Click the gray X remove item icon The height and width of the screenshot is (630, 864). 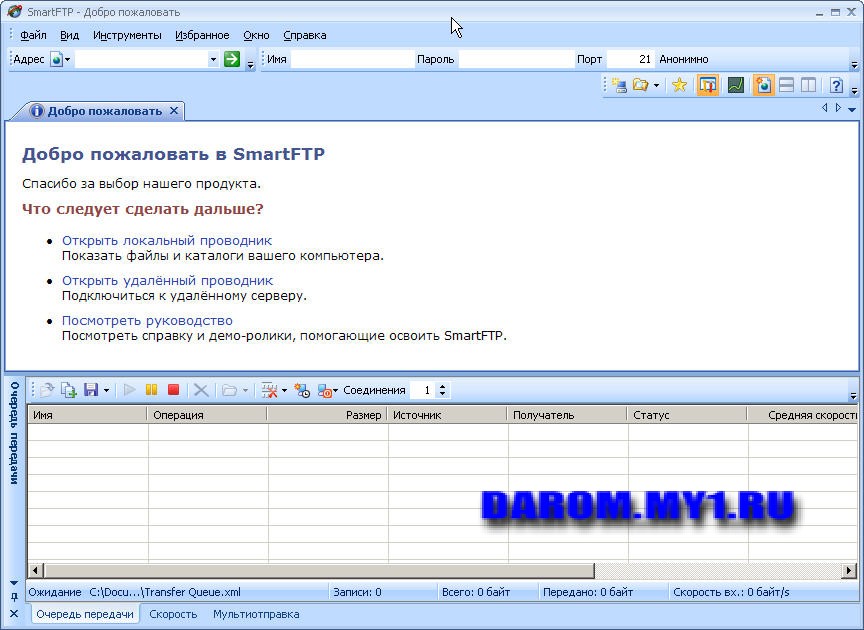pos(201,390)
